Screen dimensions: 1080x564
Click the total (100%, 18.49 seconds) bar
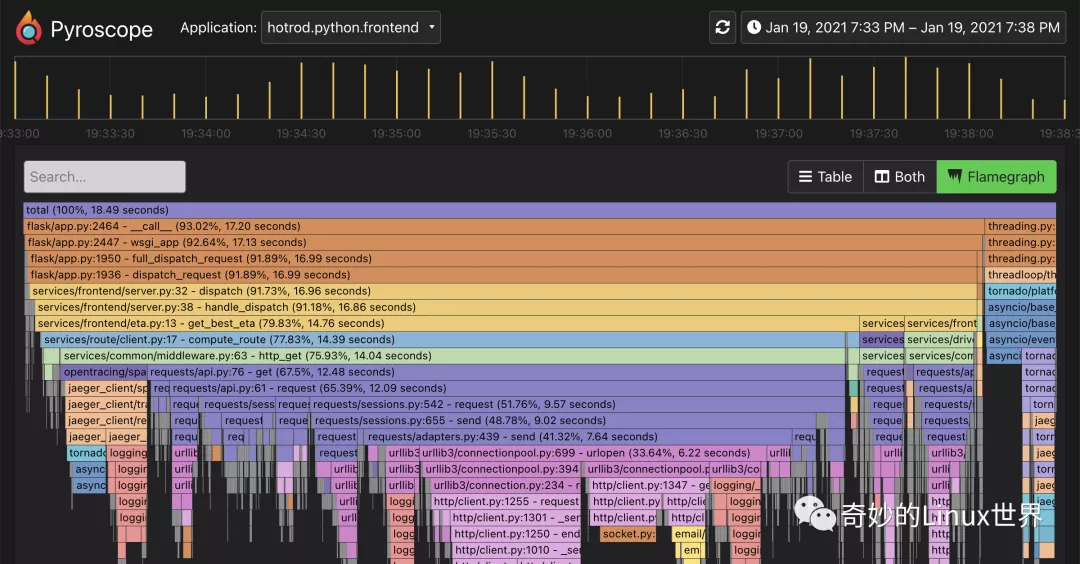(x=539, y=210)
